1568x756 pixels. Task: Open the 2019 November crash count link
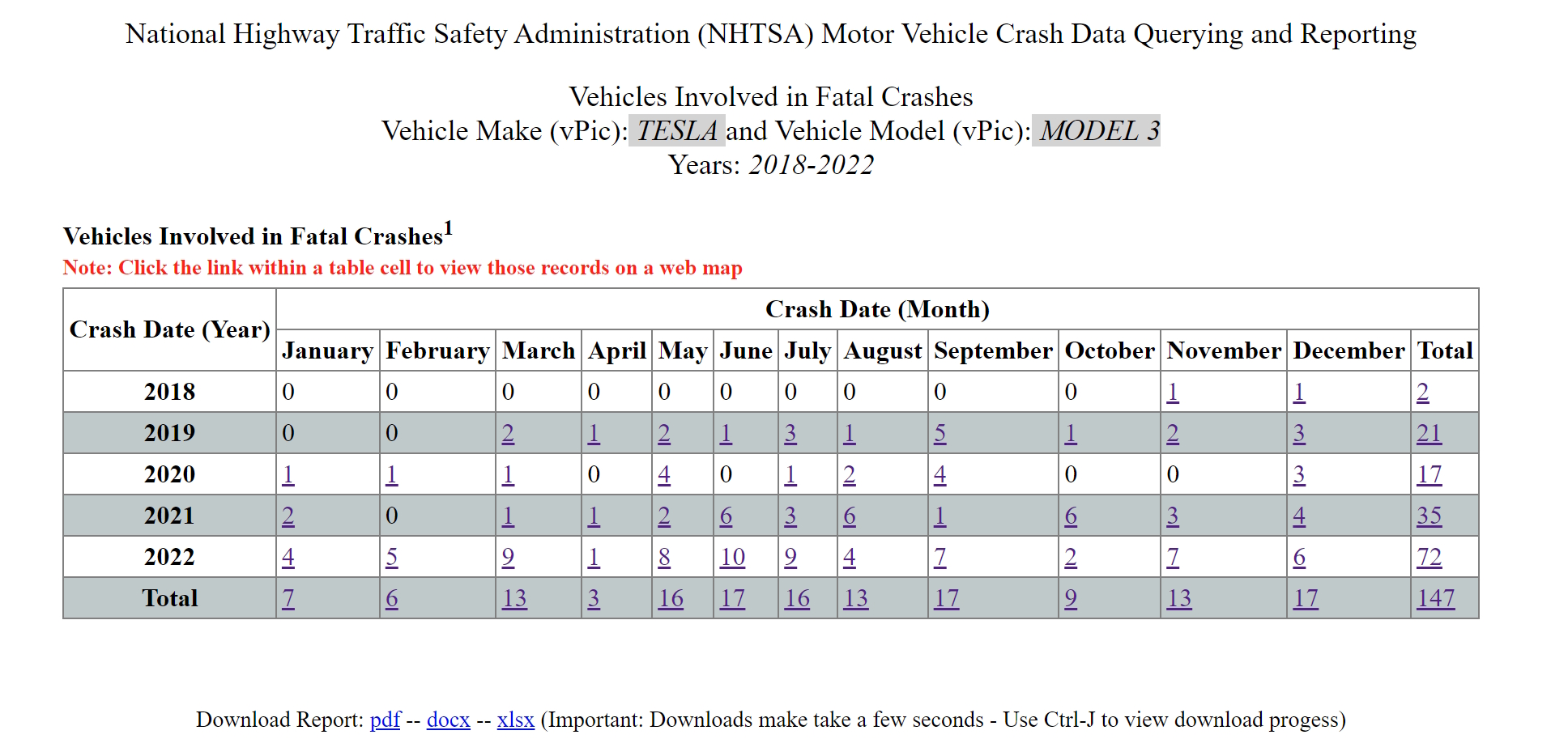pos(1172,433)
